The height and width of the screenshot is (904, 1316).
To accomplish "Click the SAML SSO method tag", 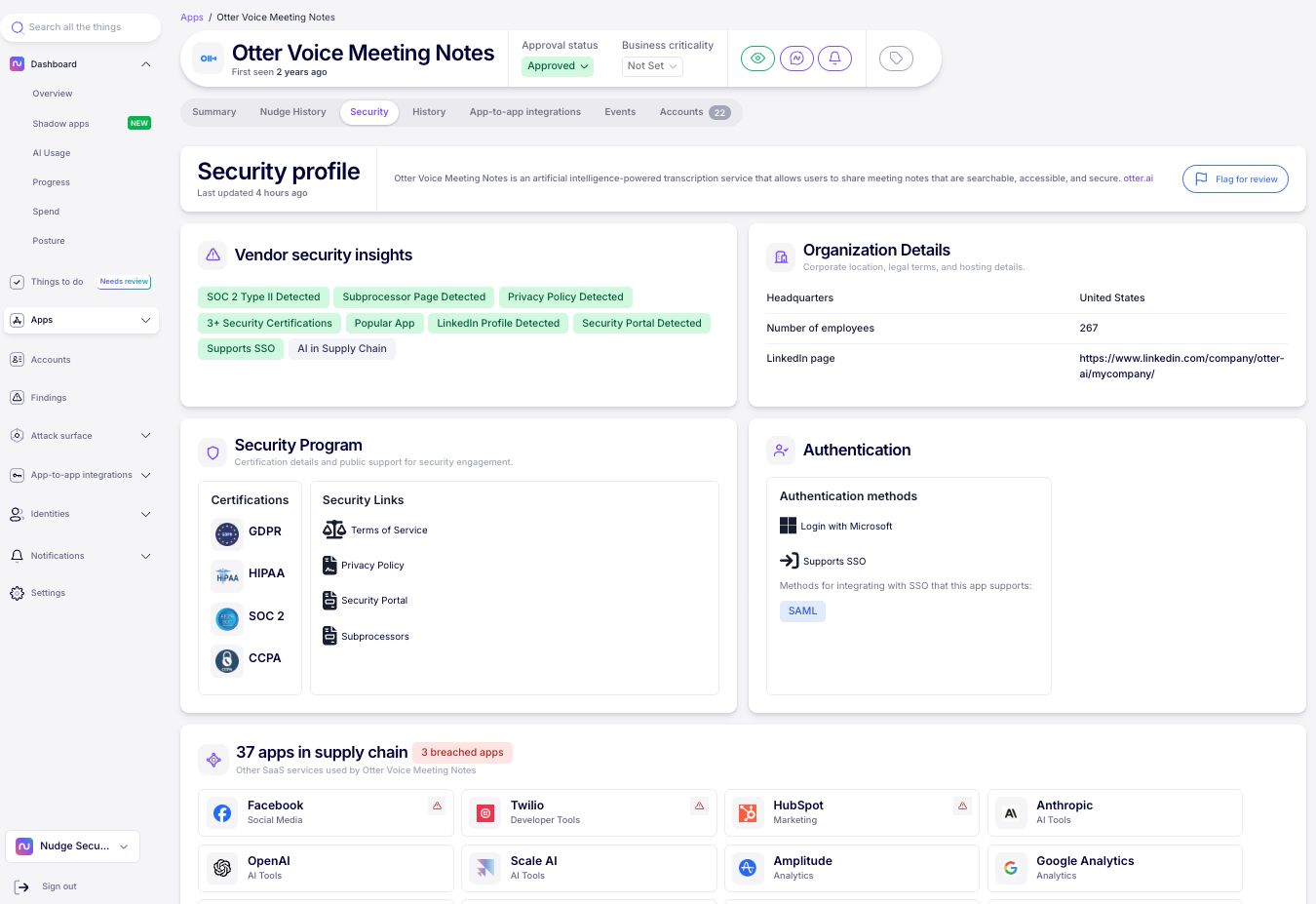I will click(x=802, y=610).
